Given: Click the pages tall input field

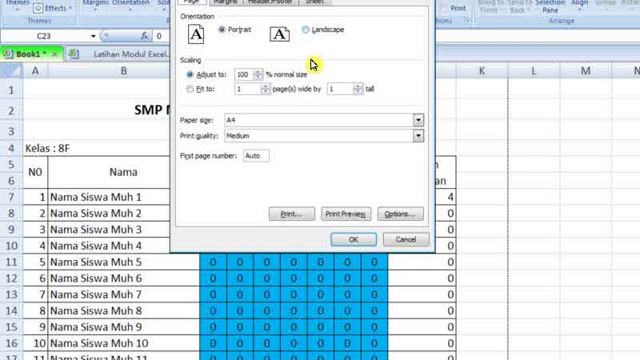Looking at the screenshot, I should point(340,89).
